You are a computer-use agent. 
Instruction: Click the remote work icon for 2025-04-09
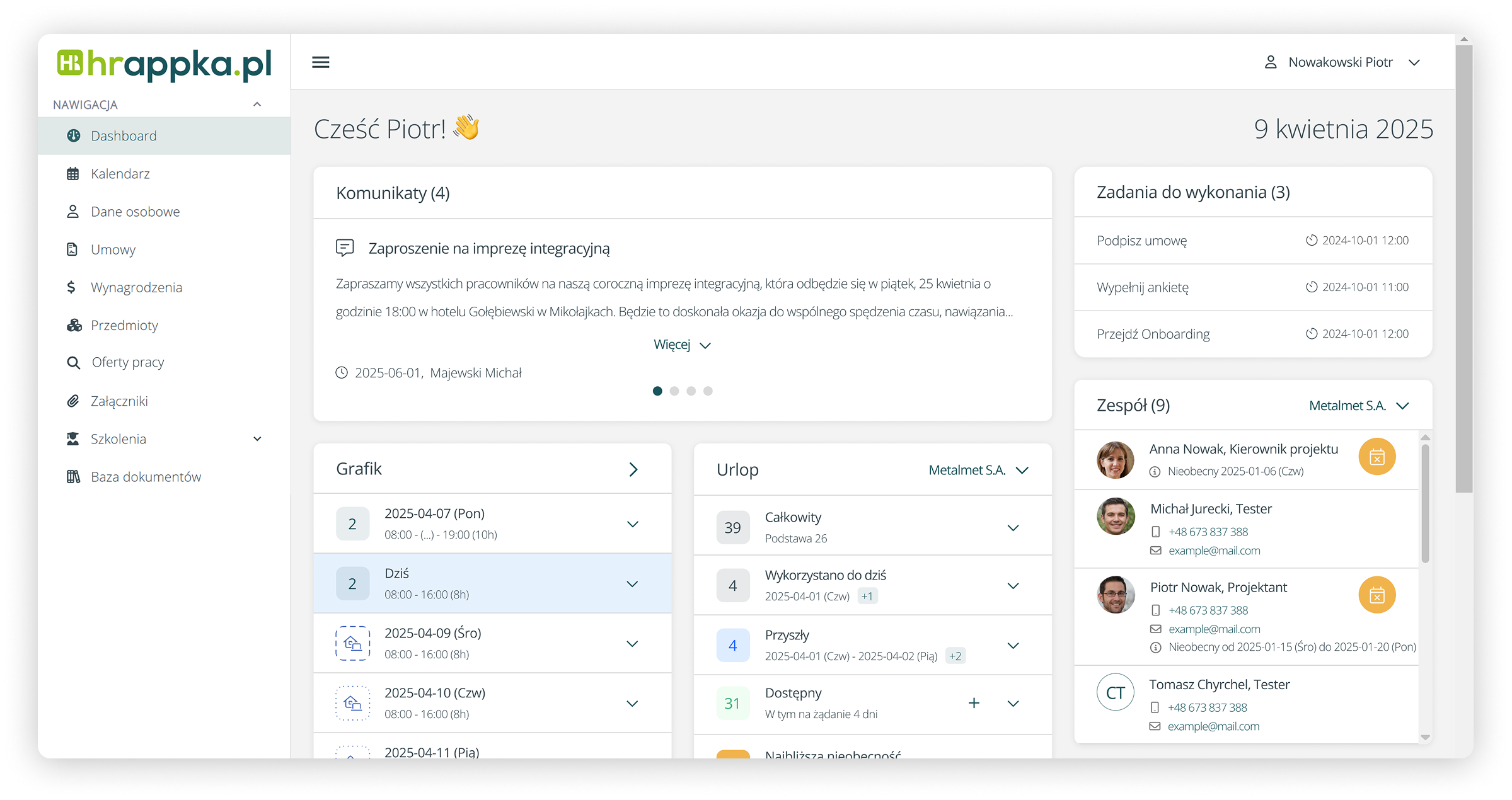coord(352,643)
